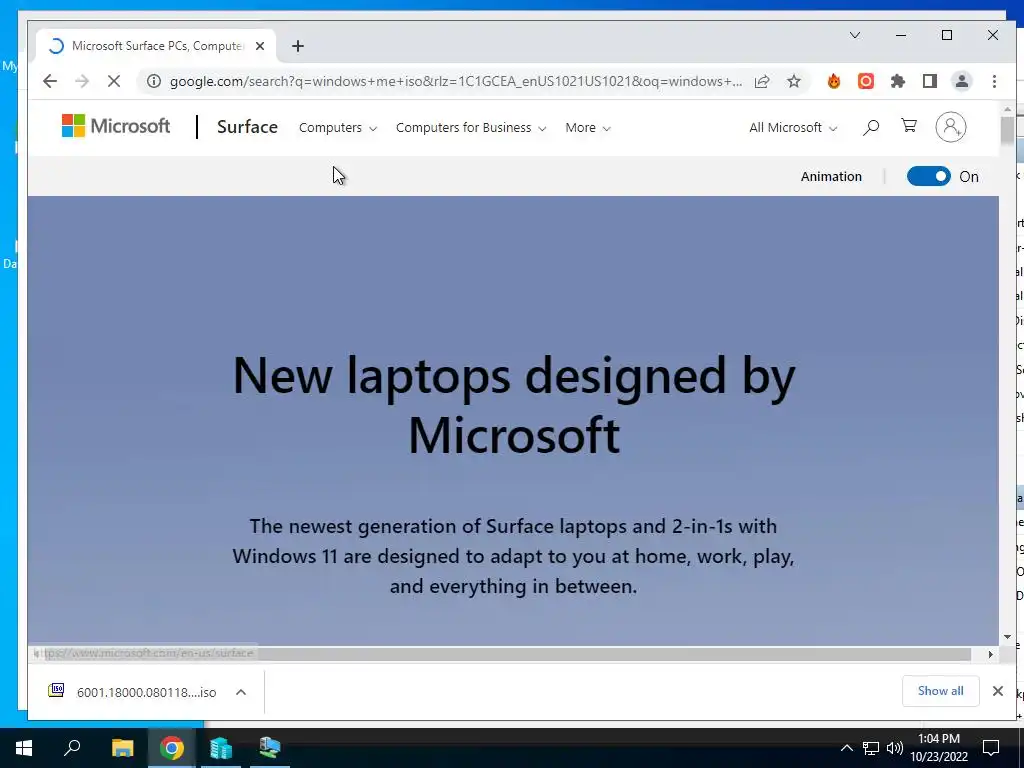Open the volume tray icon

895,748
